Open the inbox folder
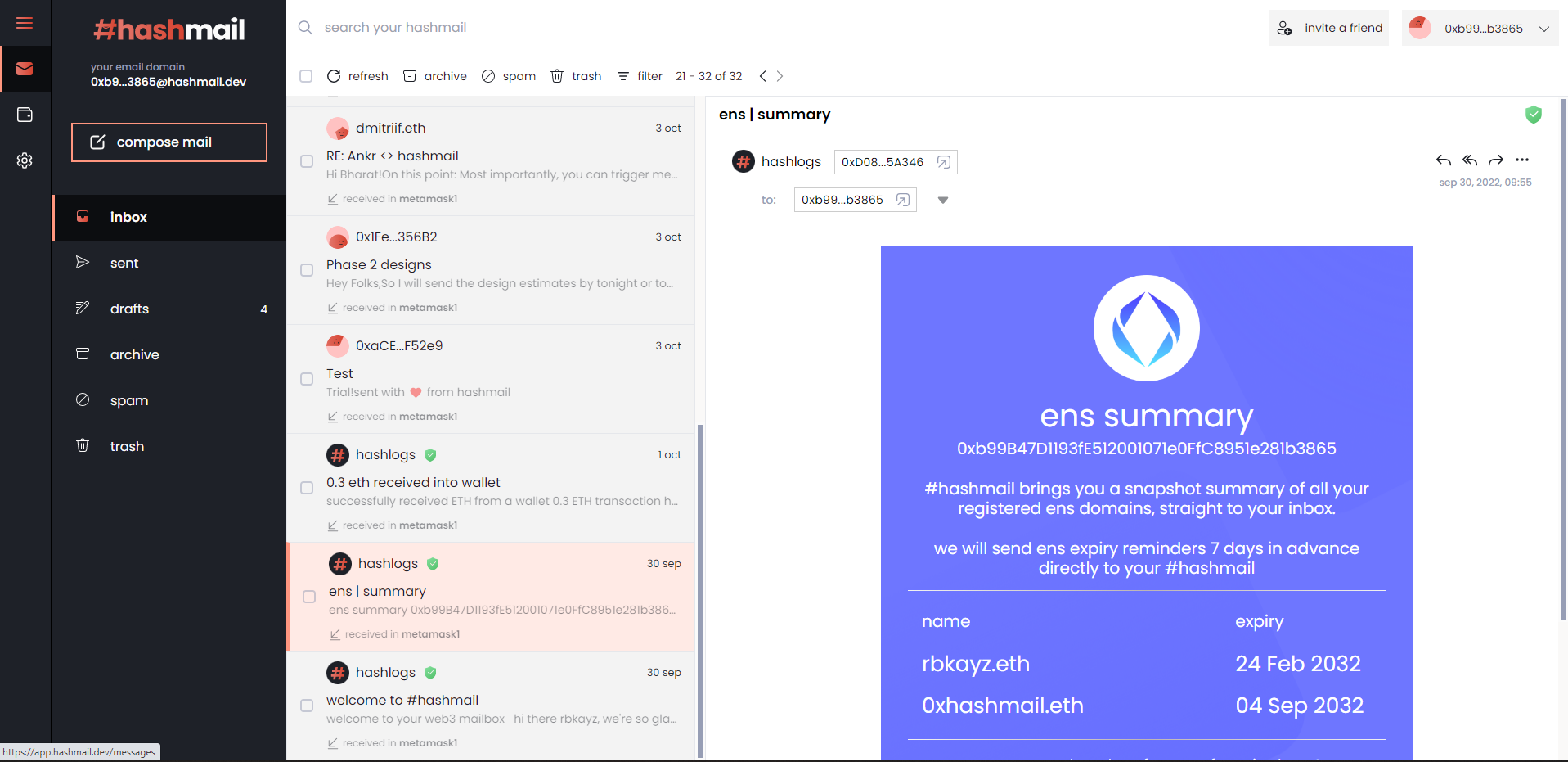This screenshot has height=762, width=1568. pyautogui.click(x=169, y=218)
